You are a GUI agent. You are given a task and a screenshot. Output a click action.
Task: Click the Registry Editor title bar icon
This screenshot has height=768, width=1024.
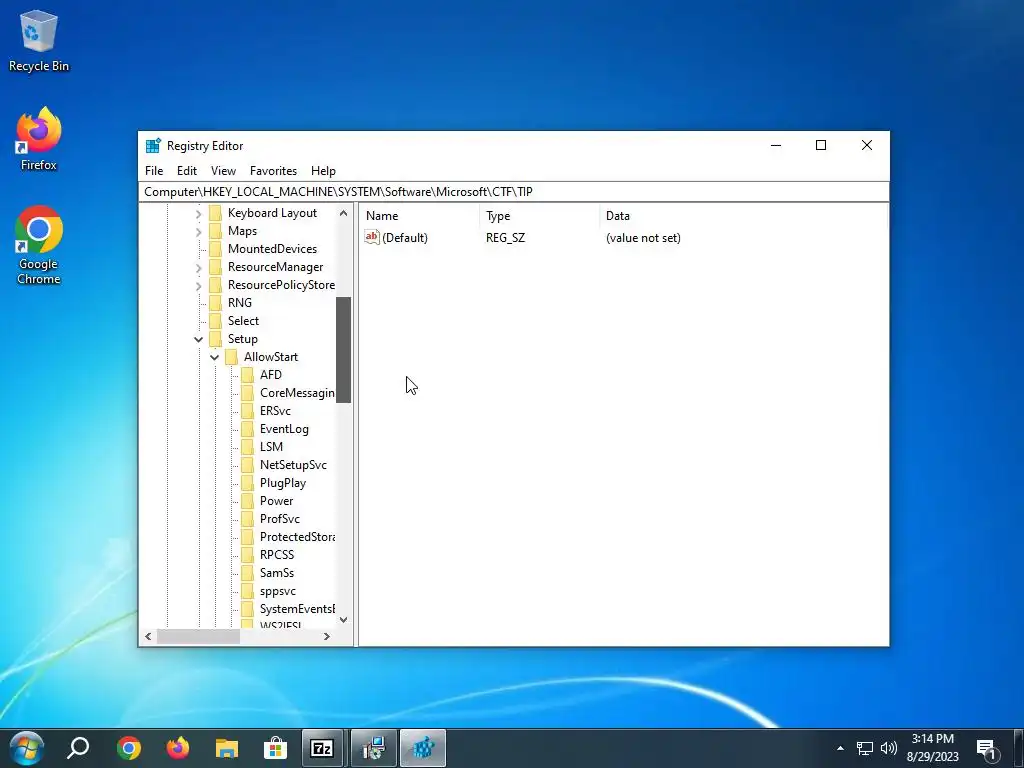153,146
